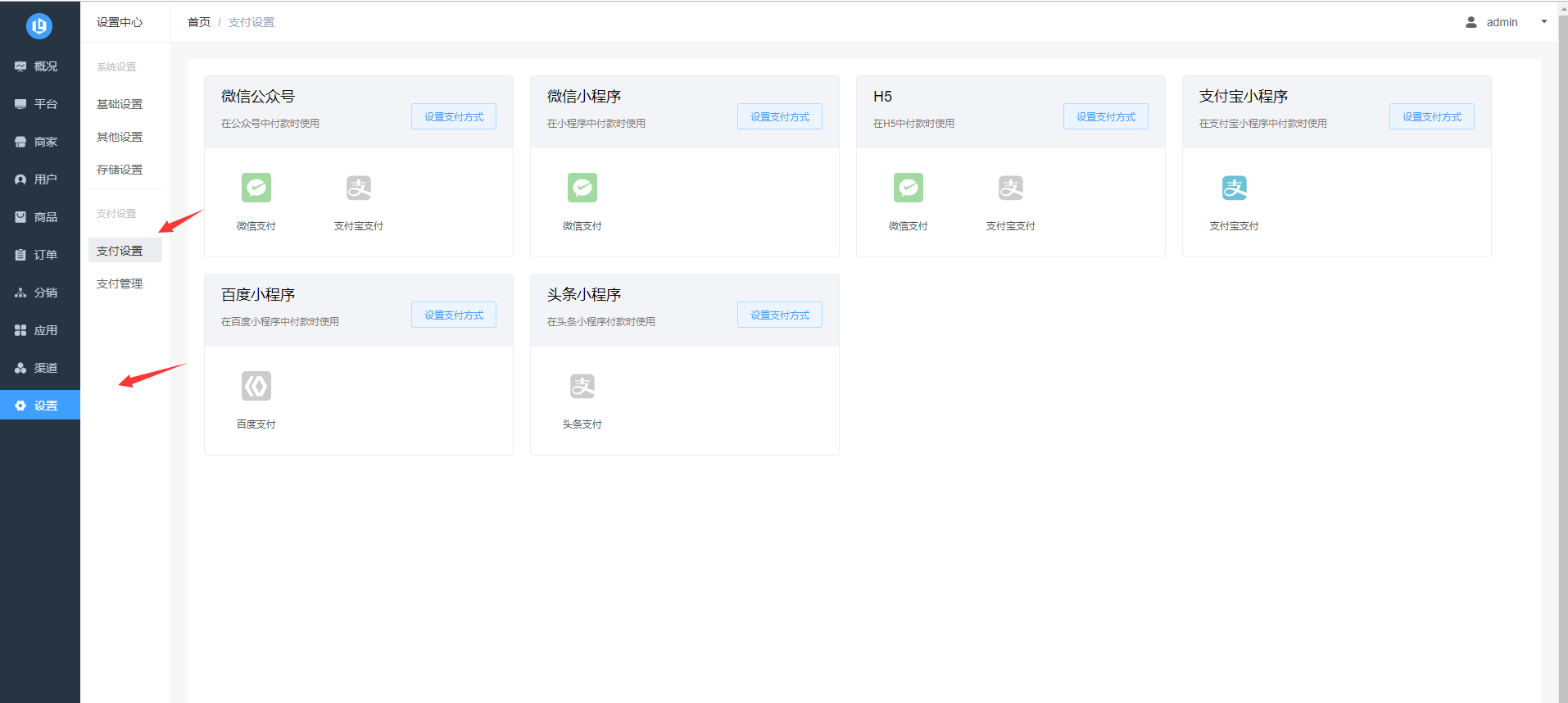Click the 支付设置 breadcrumb text

click(x=252, y=22)
